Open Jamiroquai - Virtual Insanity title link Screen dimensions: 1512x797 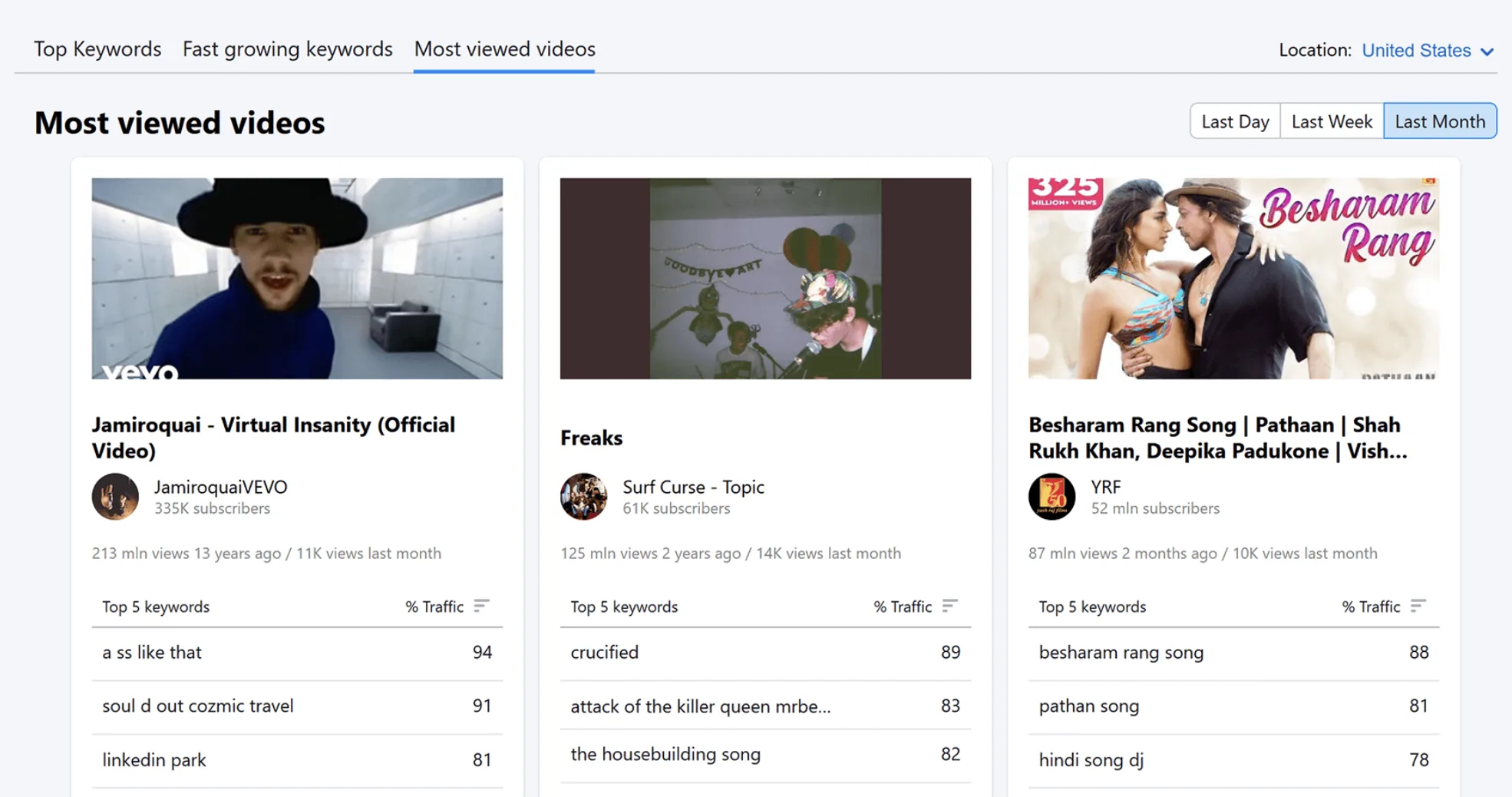(x=273, y=438)
